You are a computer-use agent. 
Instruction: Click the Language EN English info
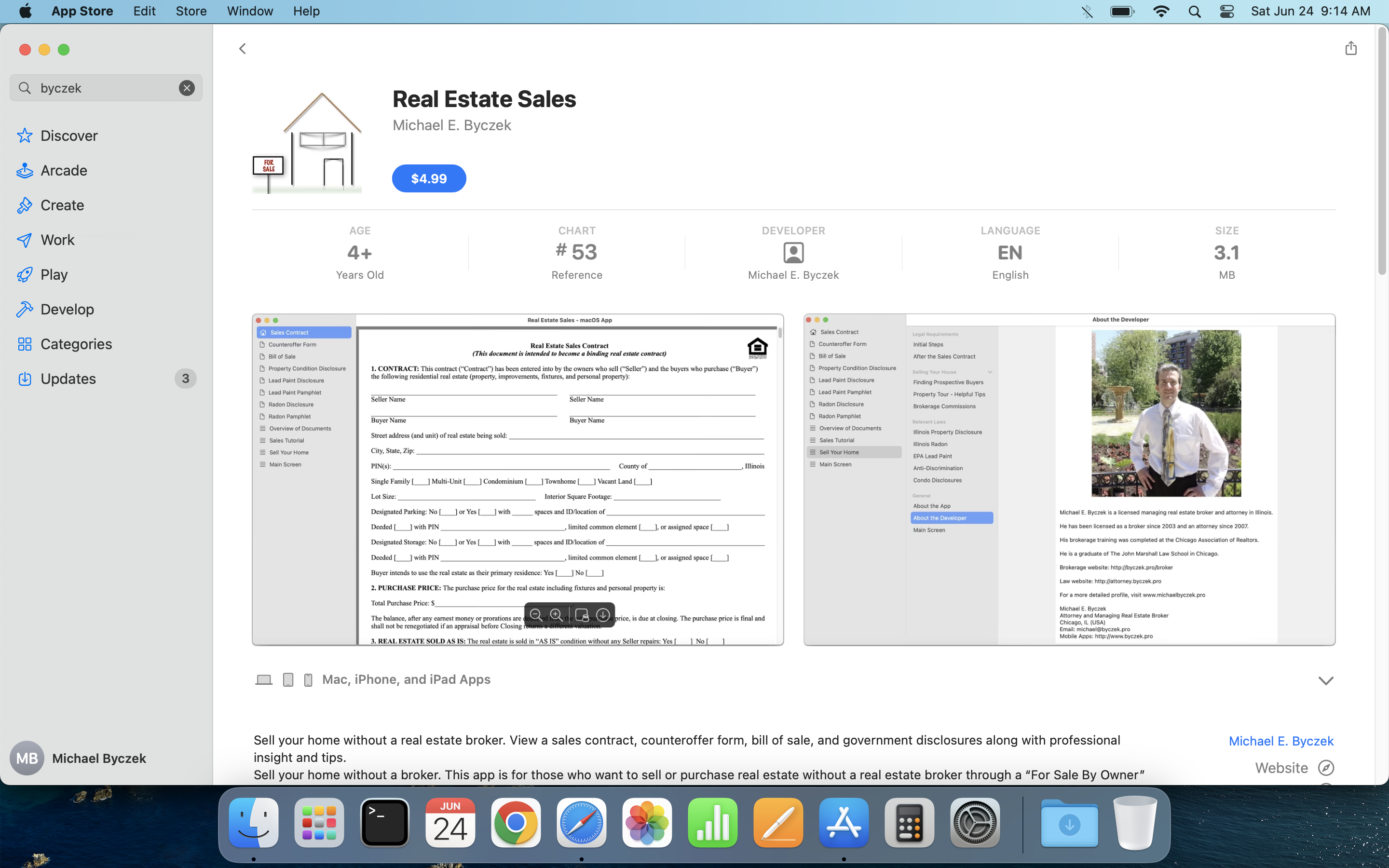(1010, 253)
